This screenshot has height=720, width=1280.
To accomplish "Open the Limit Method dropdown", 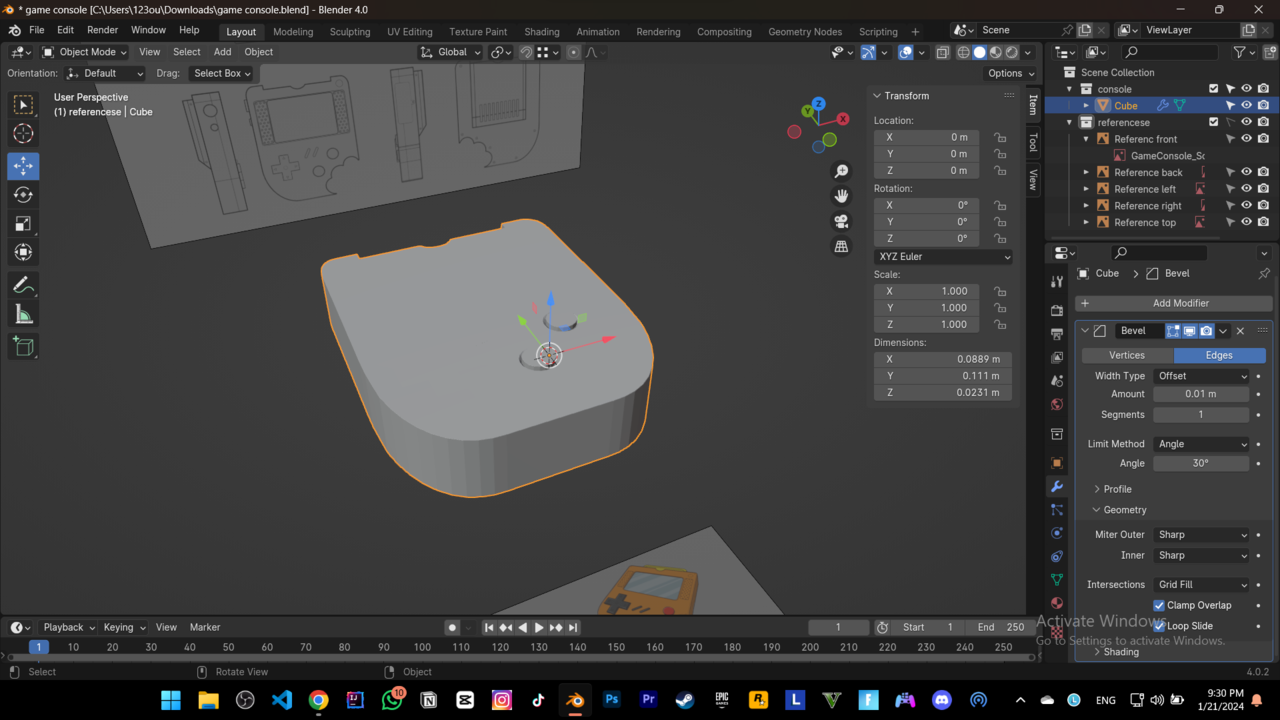I will click(1202, 444).
